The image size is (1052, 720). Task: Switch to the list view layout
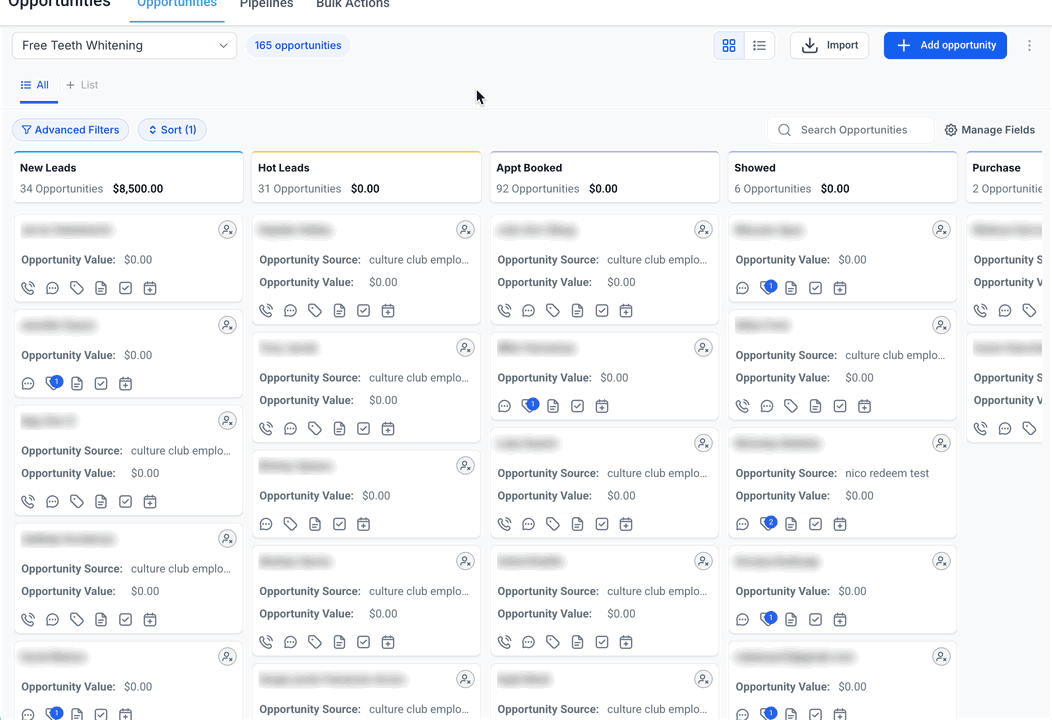(x=759, y=46)
